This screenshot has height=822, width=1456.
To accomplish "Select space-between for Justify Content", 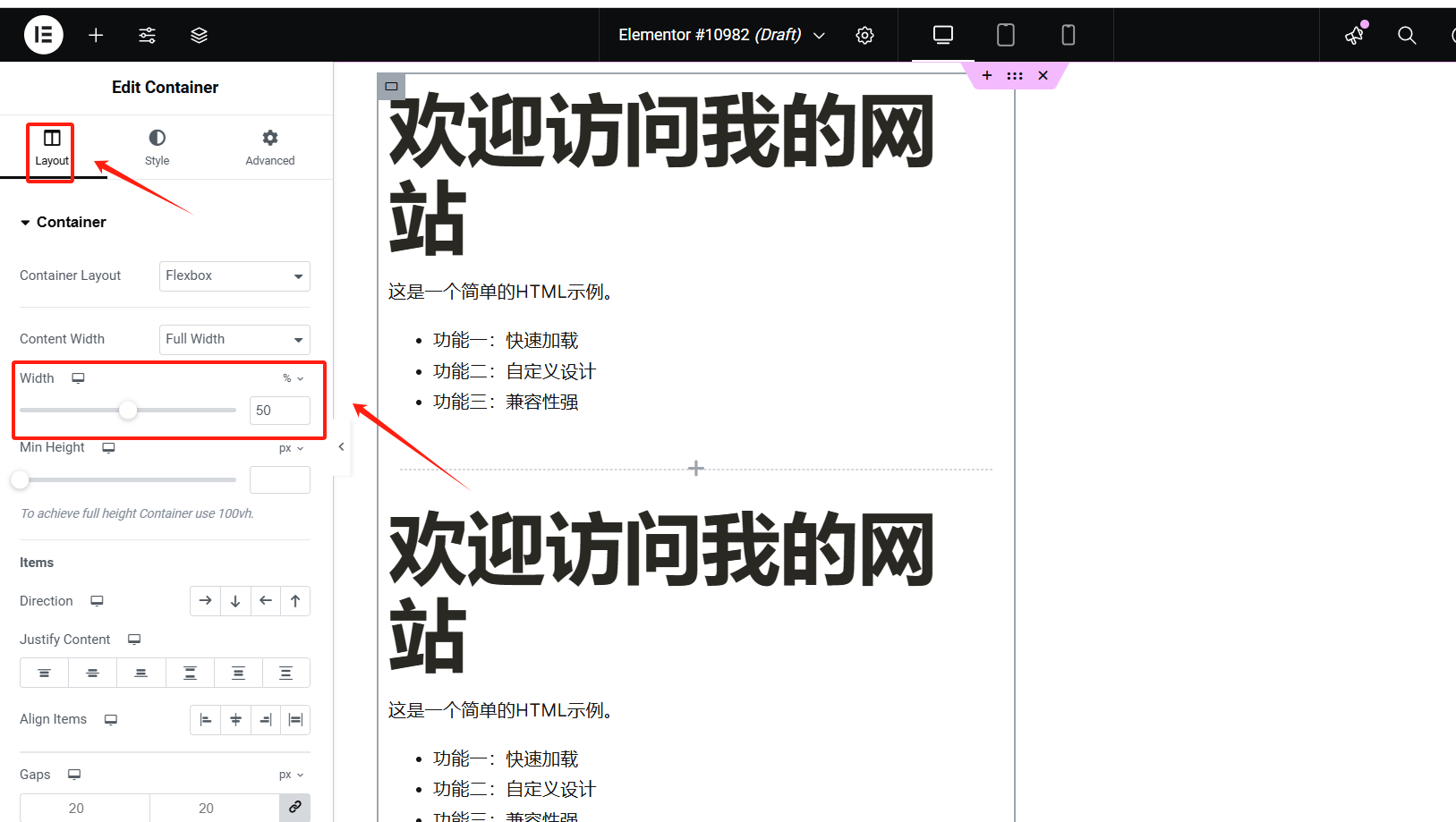I will (x=190, y=672).
